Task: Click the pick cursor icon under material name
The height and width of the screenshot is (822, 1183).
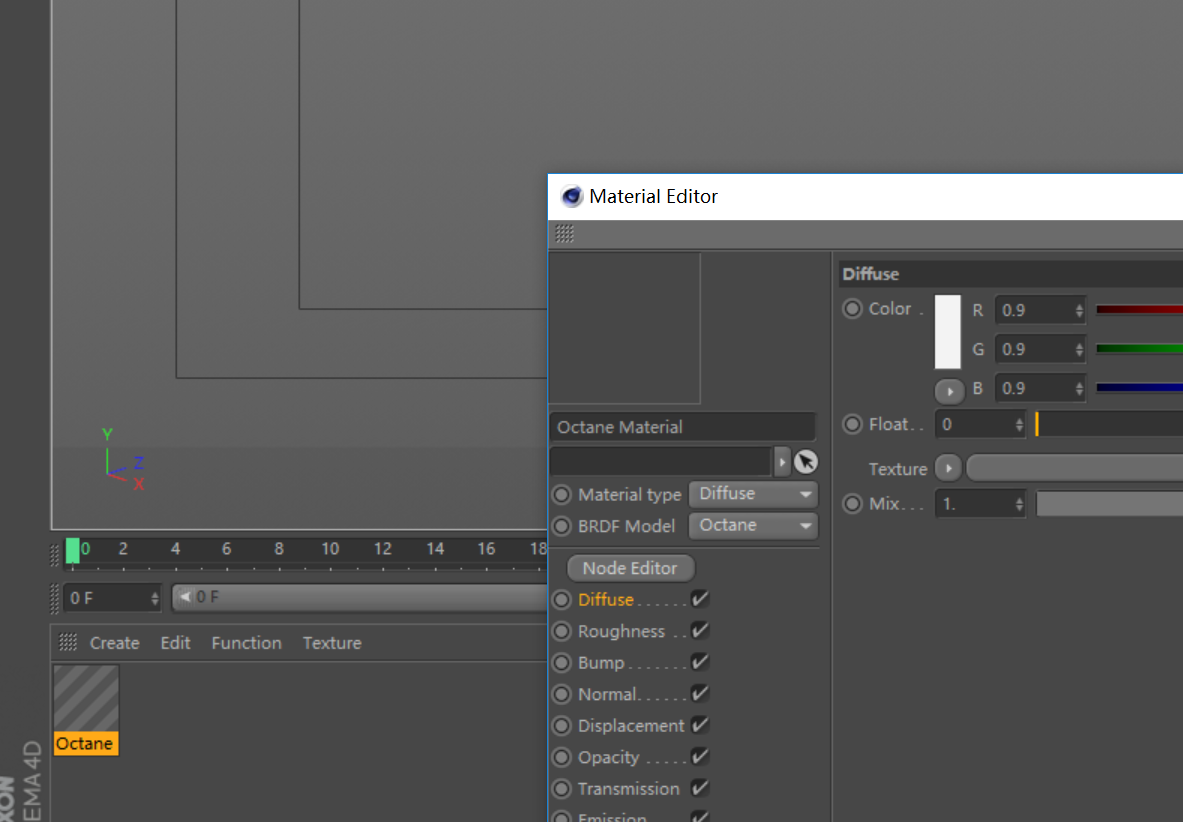Action: (806, 461)
